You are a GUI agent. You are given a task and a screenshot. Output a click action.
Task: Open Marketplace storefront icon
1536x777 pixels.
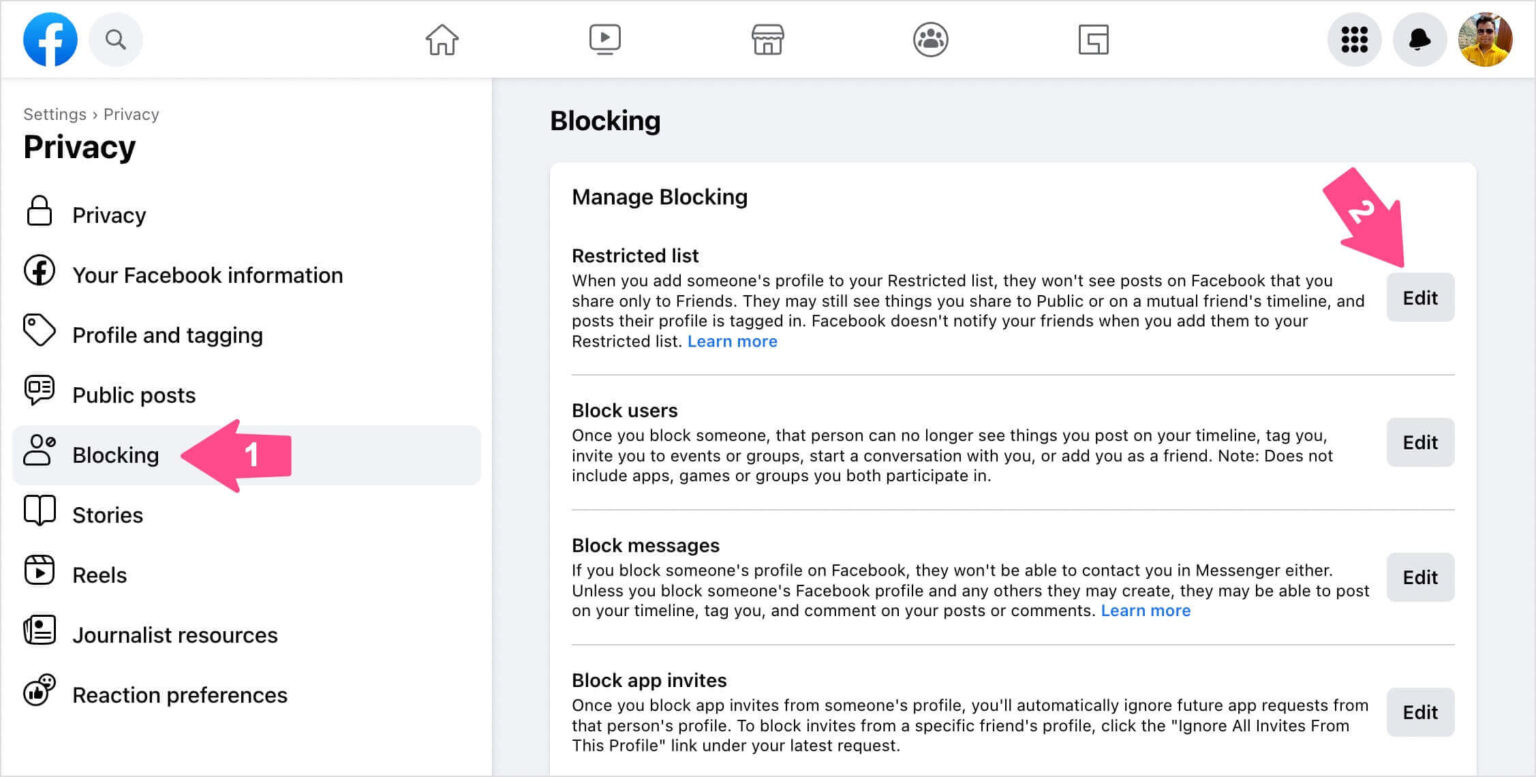tap(767, 39)
